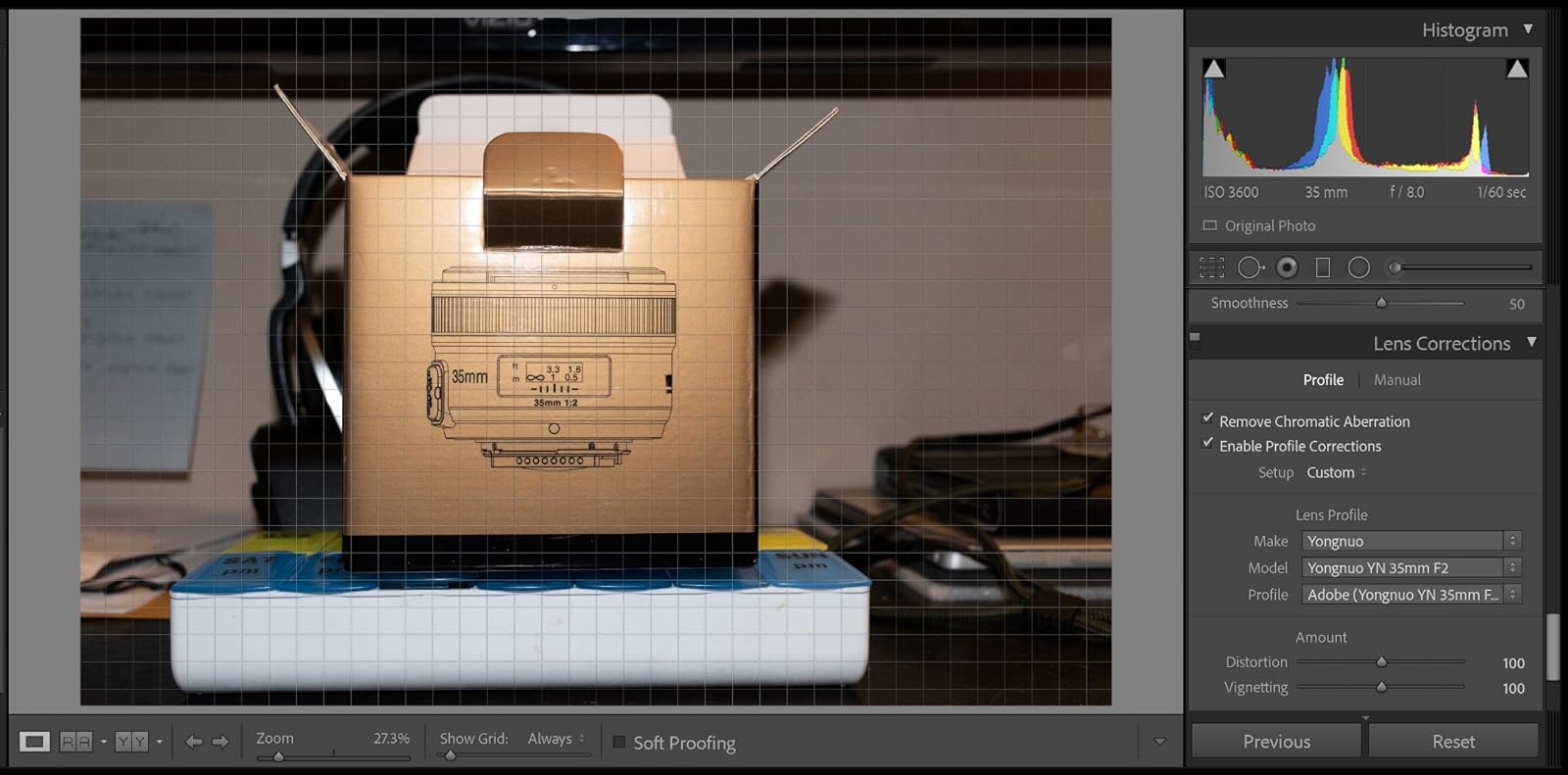Click the right panel scrollbar thumb

tap(1551, 647)
